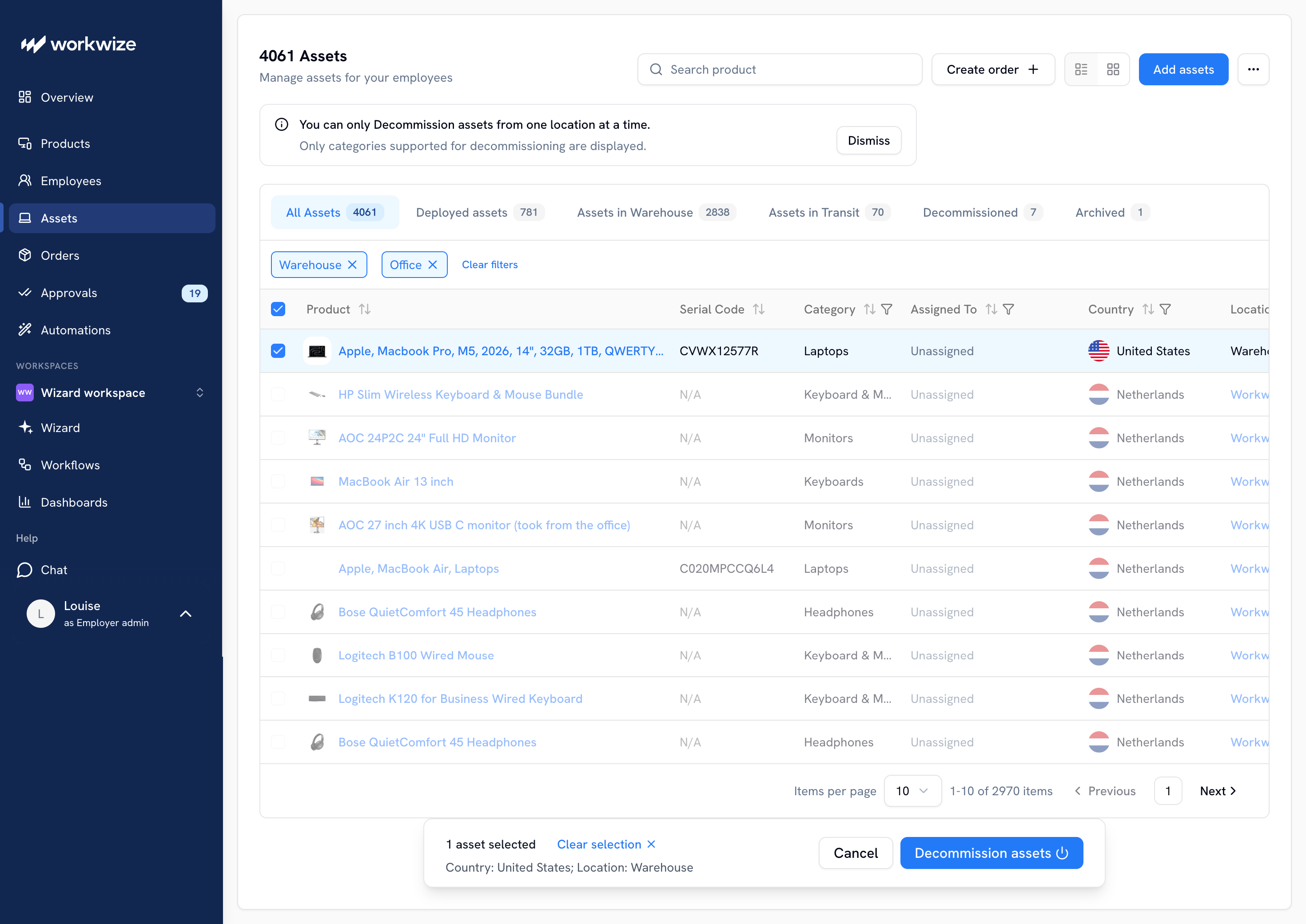Click the AOC 24P2C monitor thumbnail
This screenshot has height=924, width=1306.
point(317,437)
